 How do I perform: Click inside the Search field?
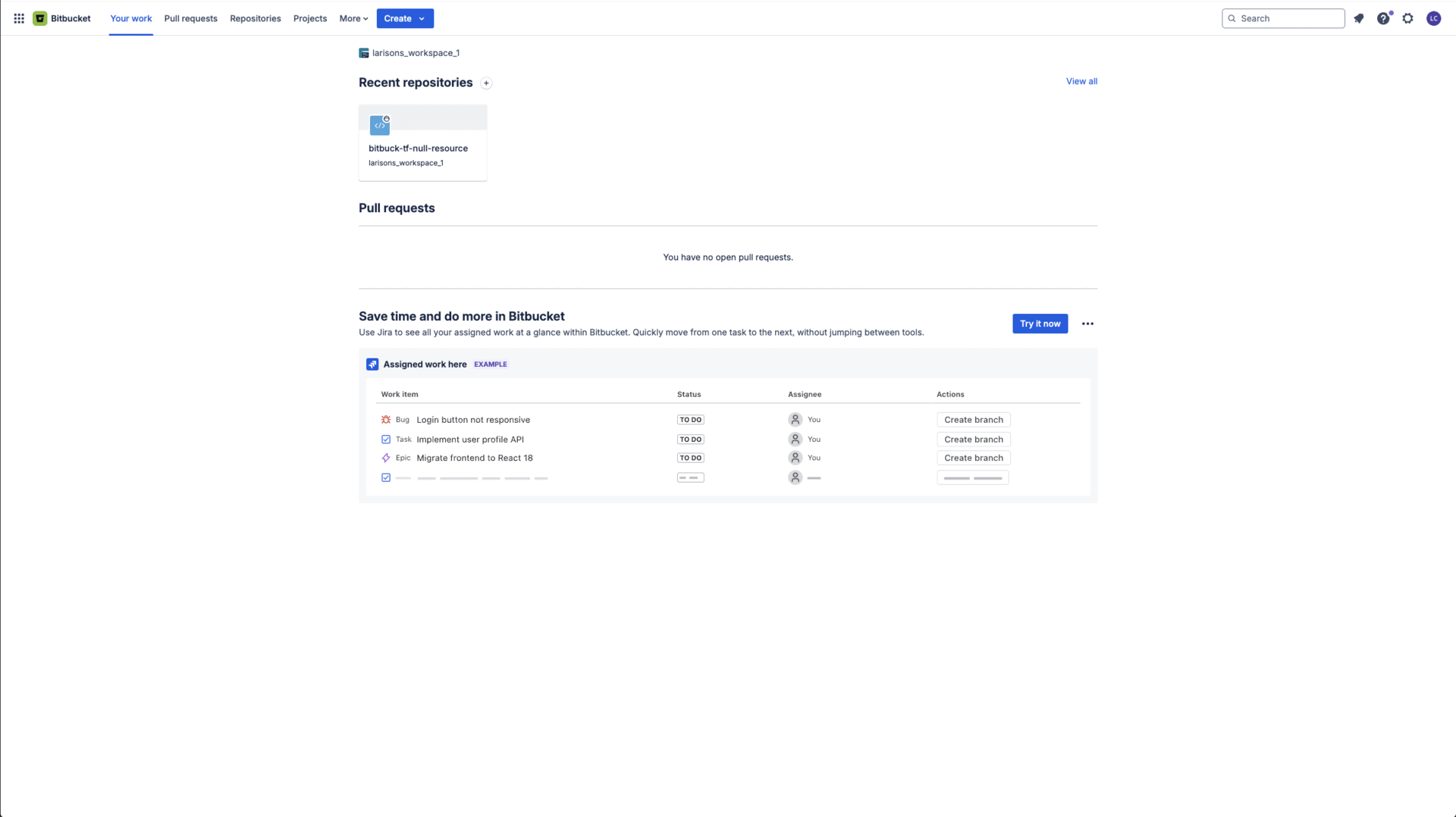(1283, 18)
